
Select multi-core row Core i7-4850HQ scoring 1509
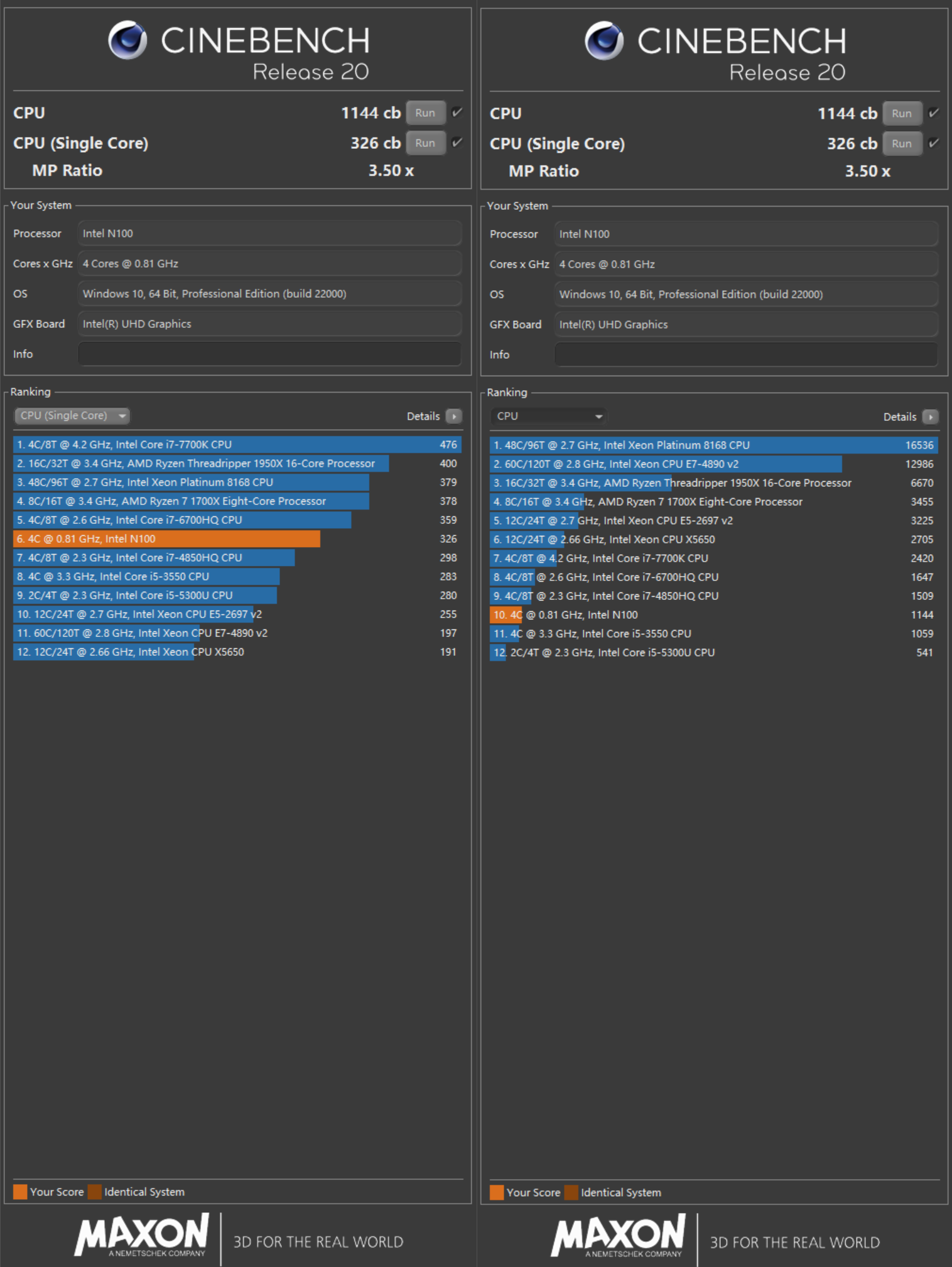pos(714,596)
